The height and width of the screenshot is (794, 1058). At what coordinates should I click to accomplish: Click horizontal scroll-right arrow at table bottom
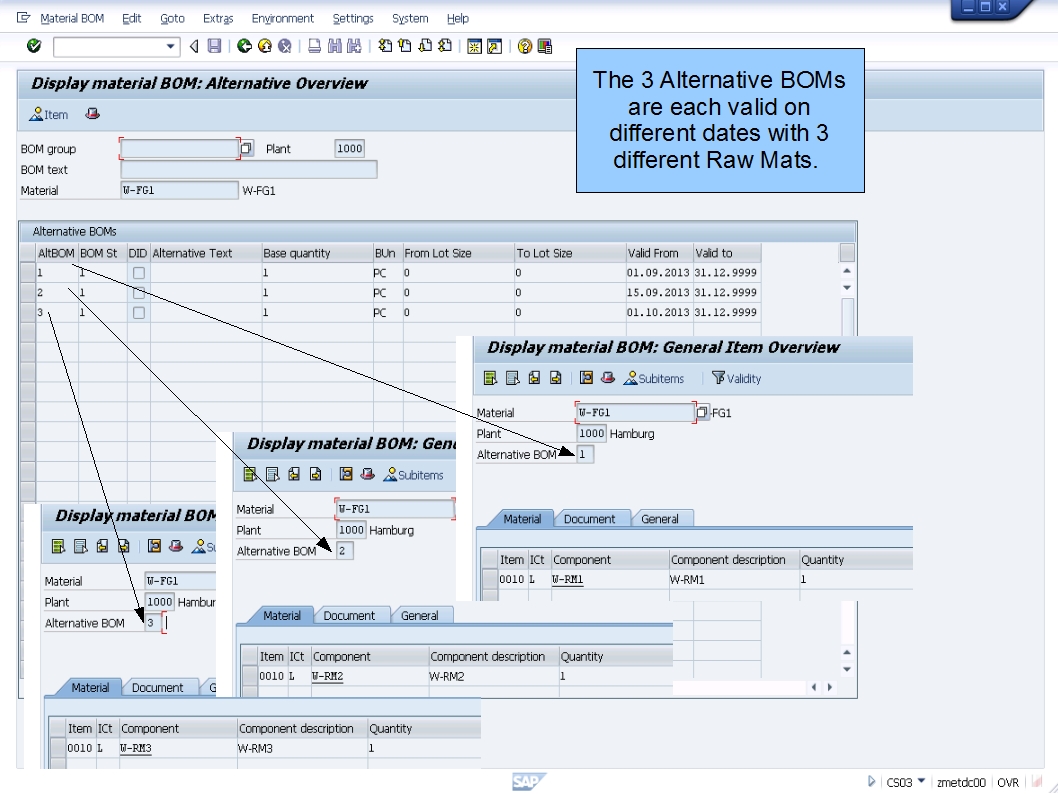click(x=830, y=687)
